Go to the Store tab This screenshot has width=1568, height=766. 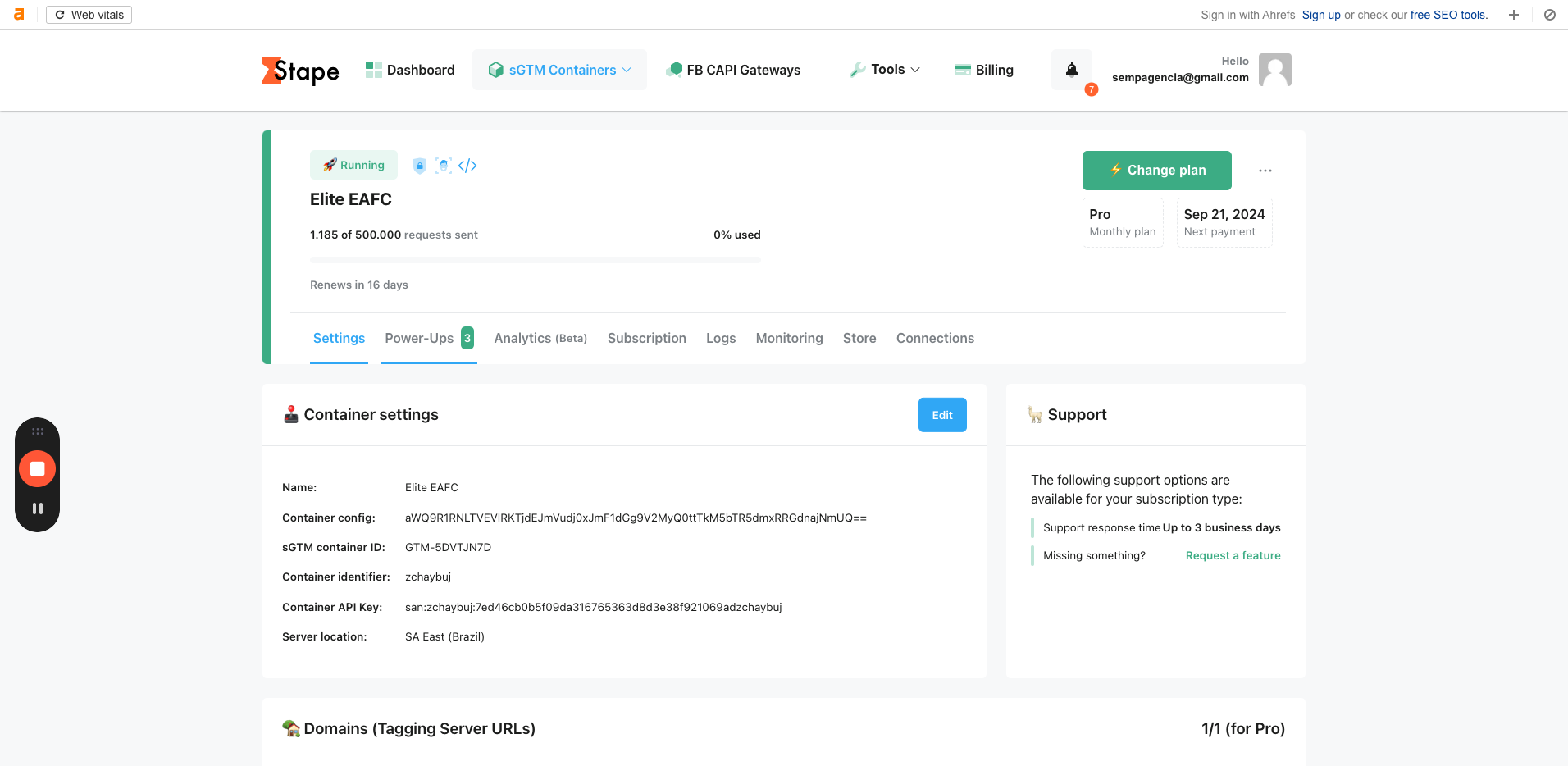859,338
